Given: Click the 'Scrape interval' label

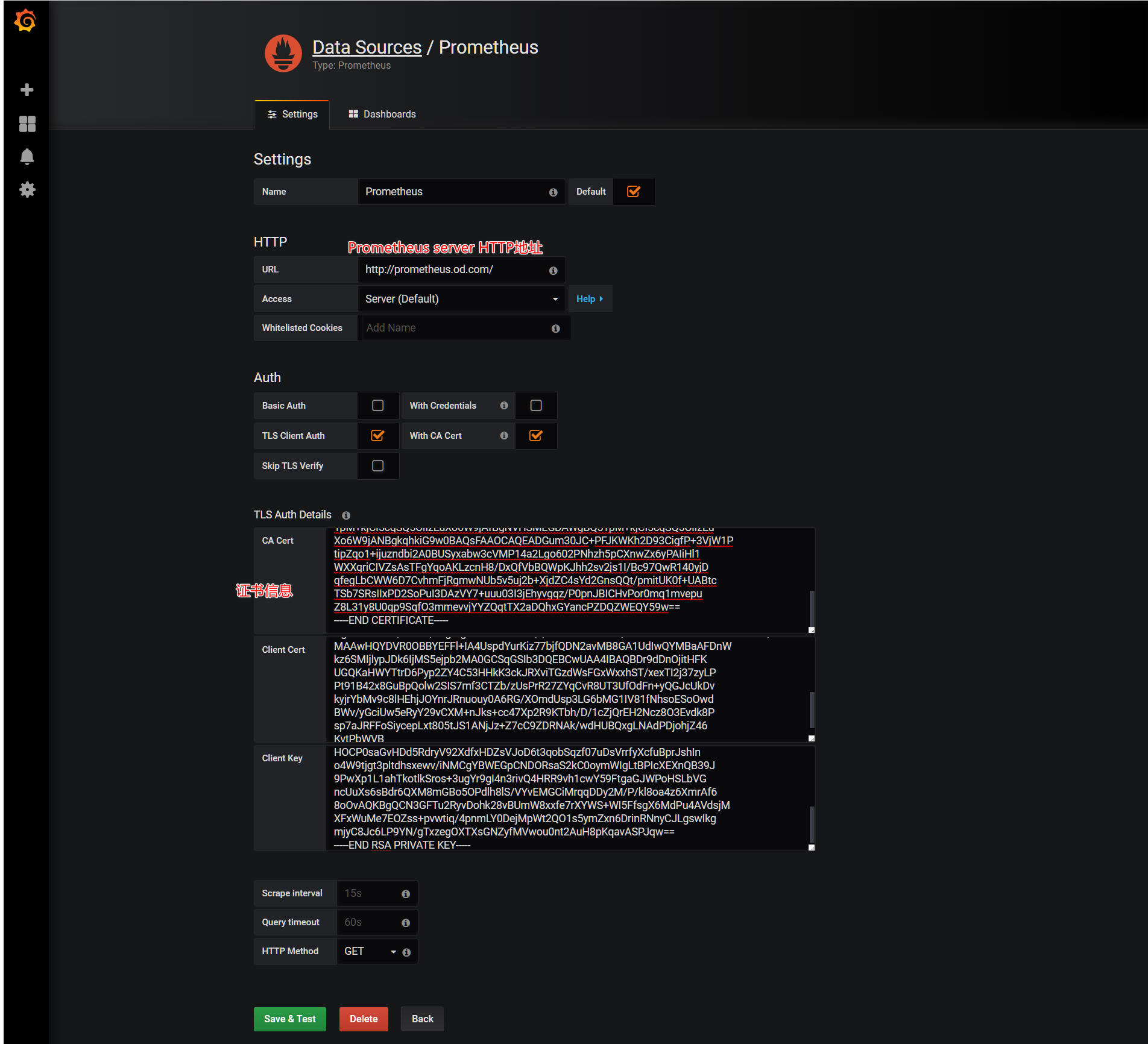Looking at the screenshot, I should [292, 893].
